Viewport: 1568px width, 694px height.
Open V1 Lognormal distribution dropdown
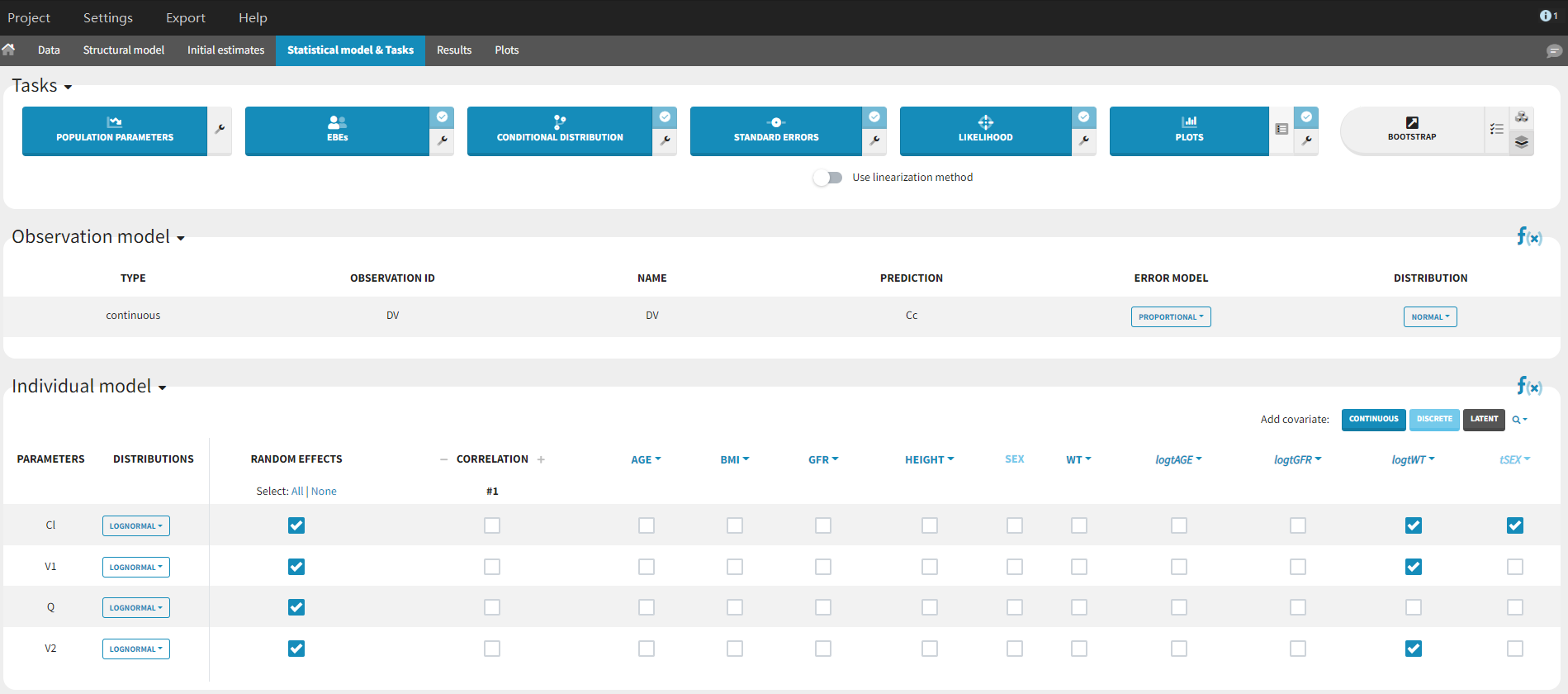click(x=136, y=568)
